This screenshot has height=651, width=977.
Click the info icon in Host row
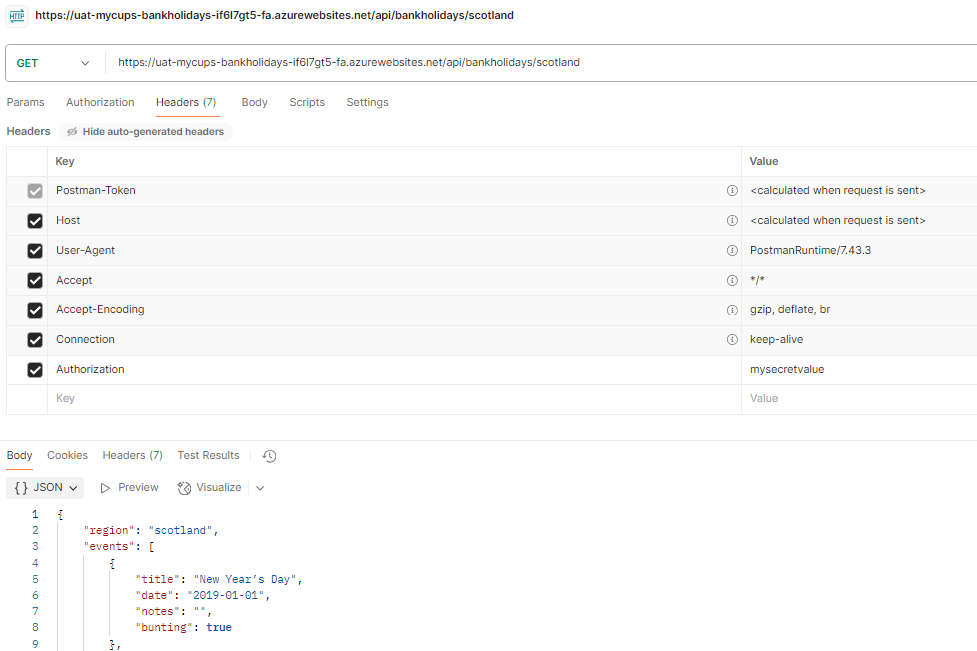click(x=732, y=220)
